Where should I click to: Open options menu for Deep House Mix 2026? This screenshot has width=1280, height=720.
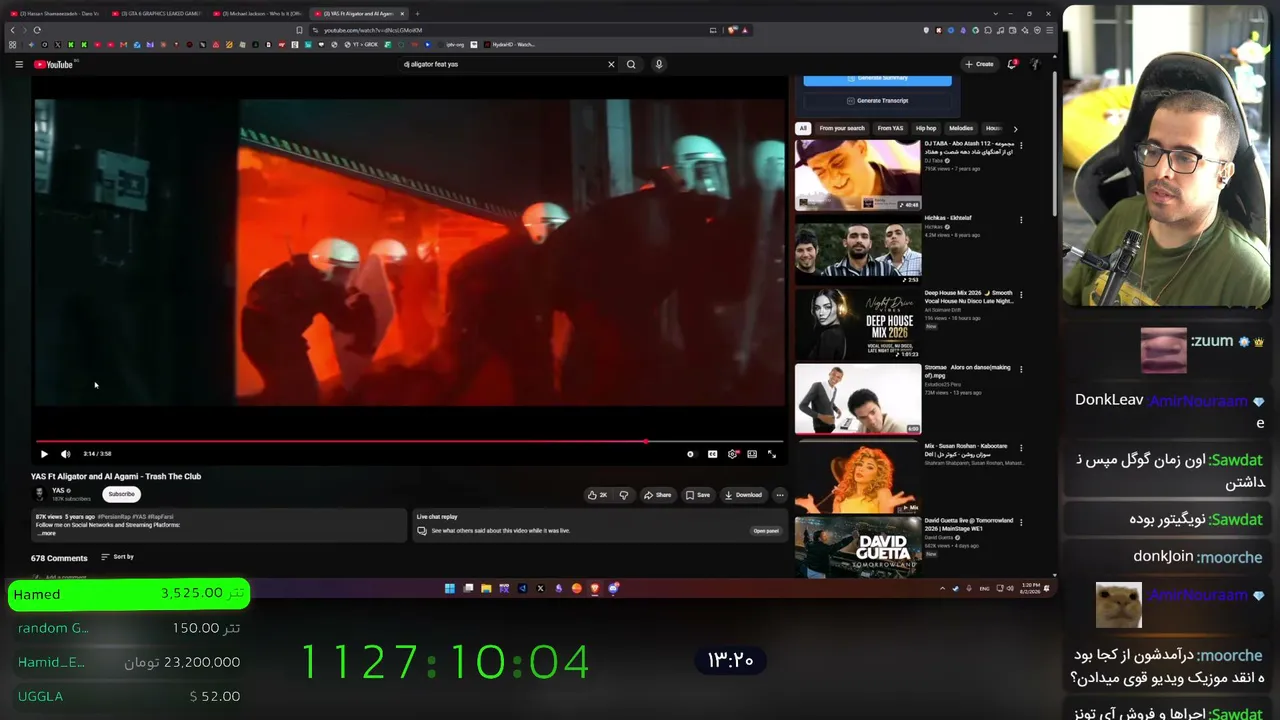[x=1021, y=295]
